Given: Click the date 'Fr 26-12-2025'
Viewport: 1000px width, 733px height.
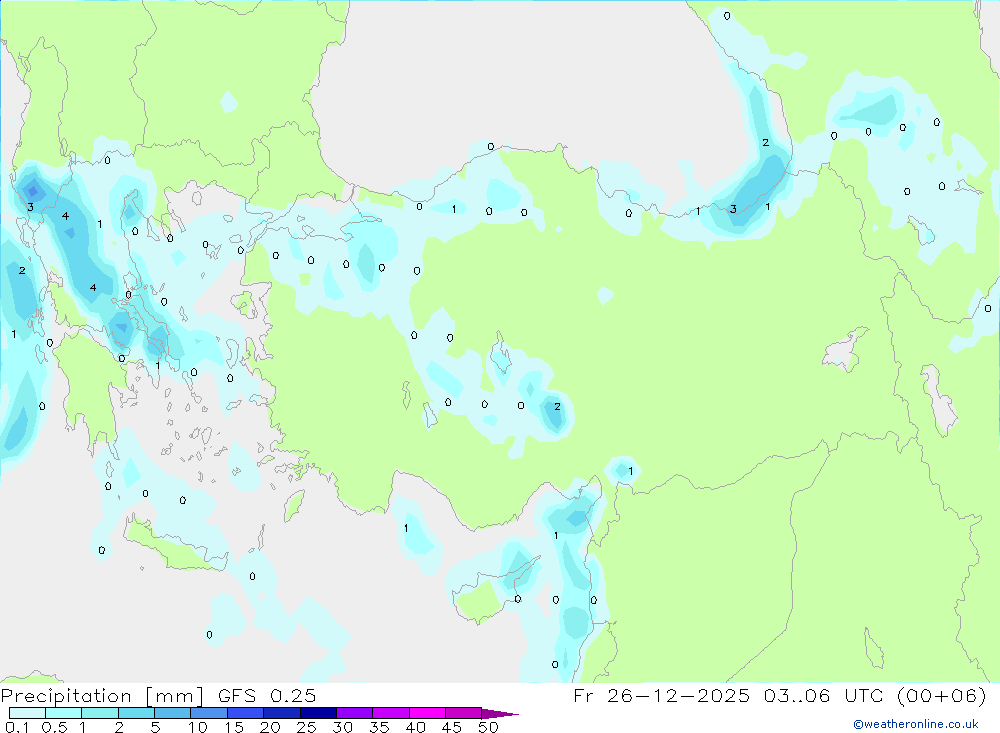Looking at the screenshot, I should point(661,695).
